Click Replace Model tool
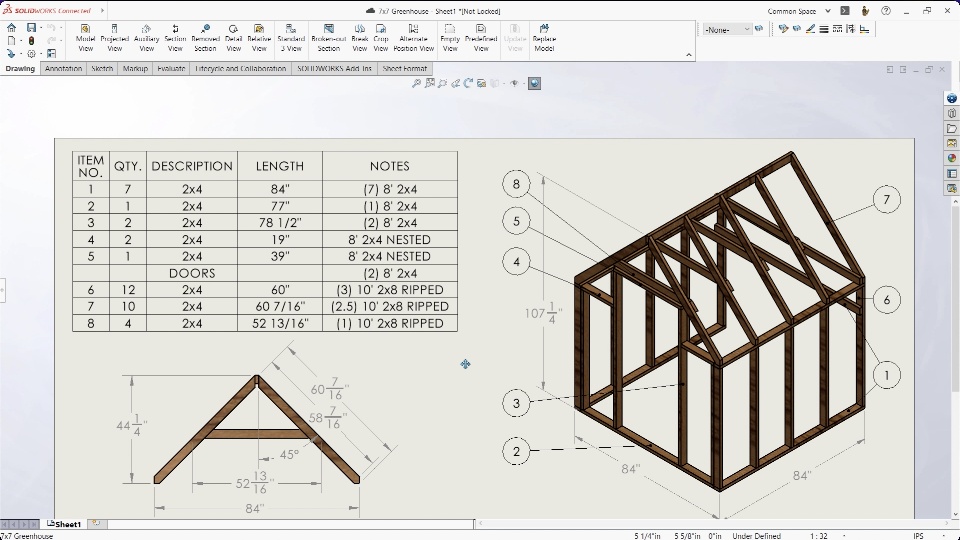The width and height of the screenshot is (960, 540). click(544, 38)
